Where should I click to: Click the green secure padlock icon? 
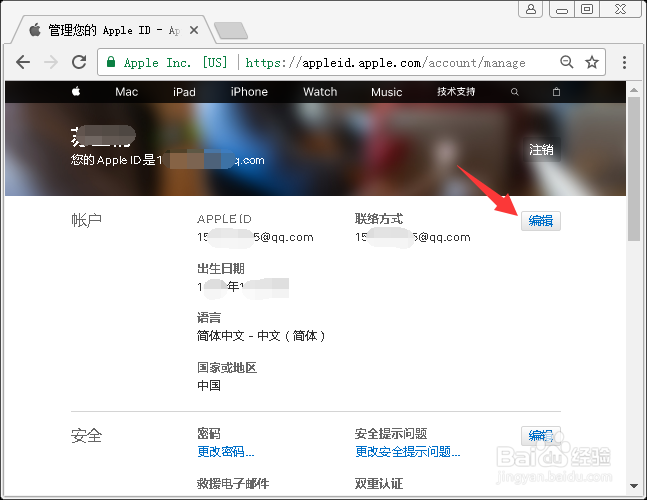point(111,62)
